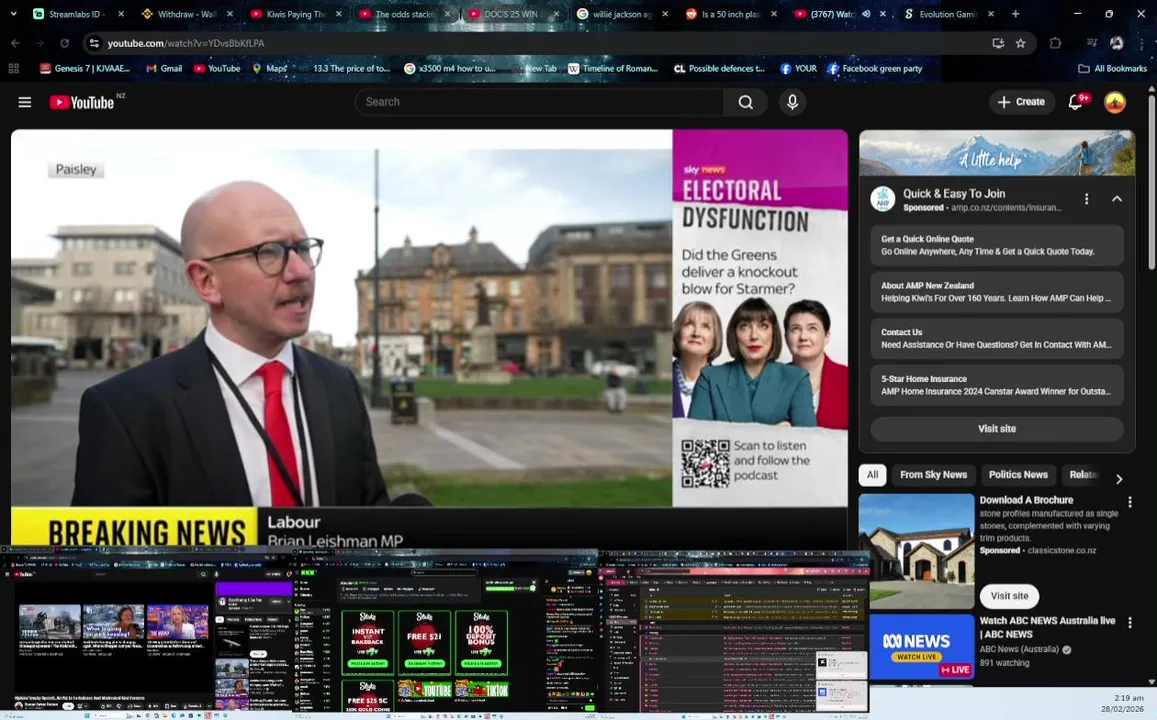Viewport: 1157px width, 720px height.
Task: Open Chrome three-dot browser menu
Action: (x=1141, y=44)
